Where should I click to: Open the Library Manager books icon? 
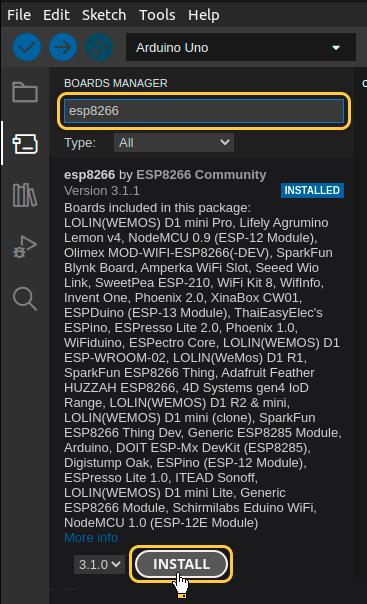pos(25,195)
